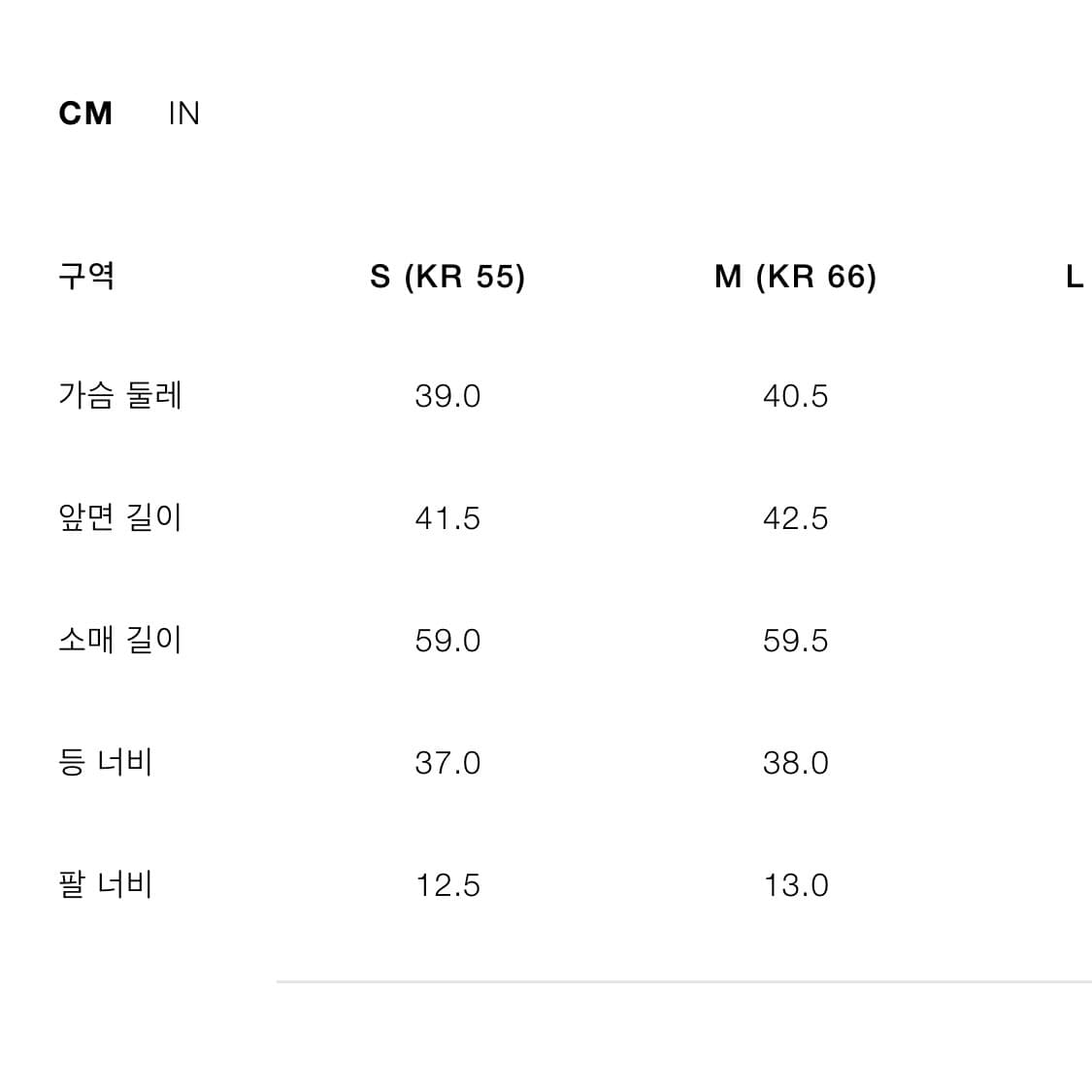1092x1092 pixels.
Task: Select the 59.5 sleeve length value
Action: pos(795,640)
